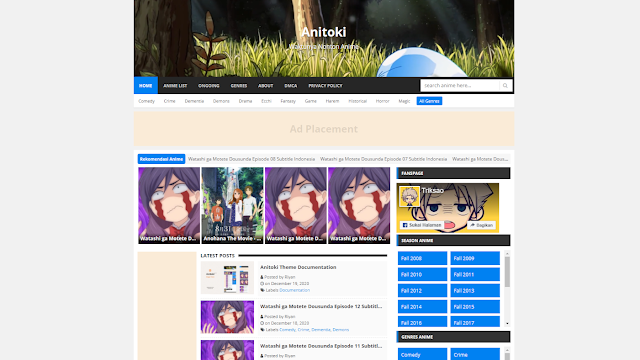Click the season list scroll up arrow
Viewport: 640px width, 360px height.
coord(507,254)
